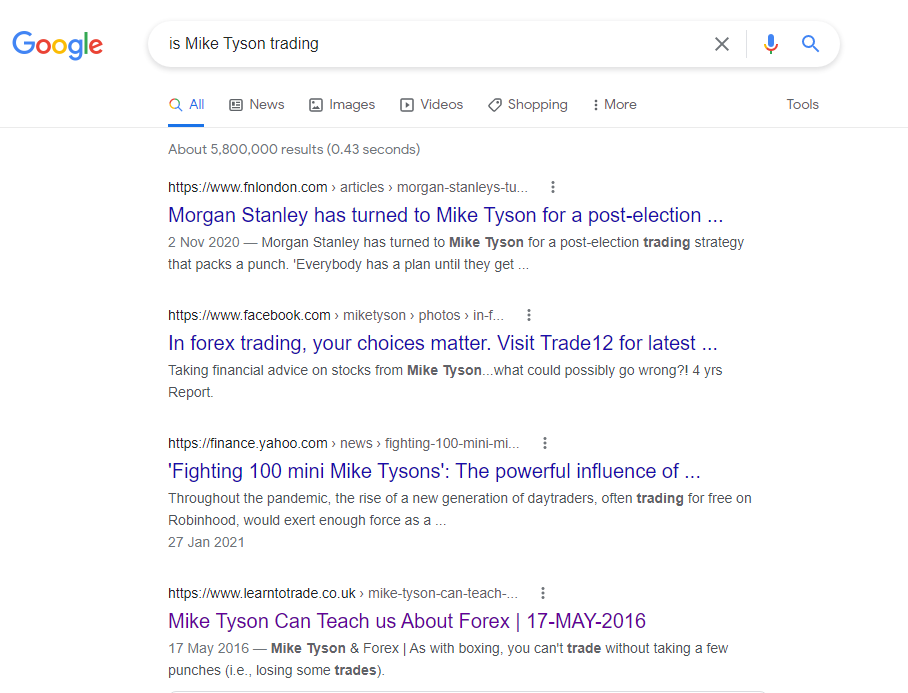
Task: Open Morgan Stanley Mike Tyson article link
Action: click(x=445, y=215)
